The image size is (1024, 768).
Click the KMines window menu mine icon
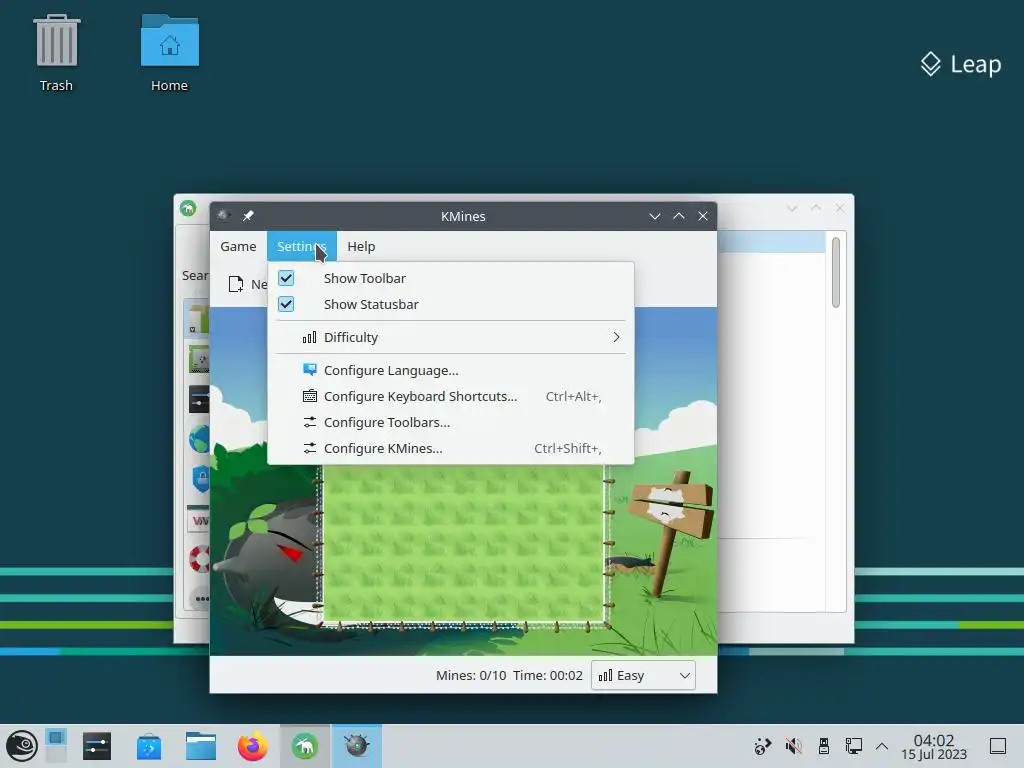223,216
